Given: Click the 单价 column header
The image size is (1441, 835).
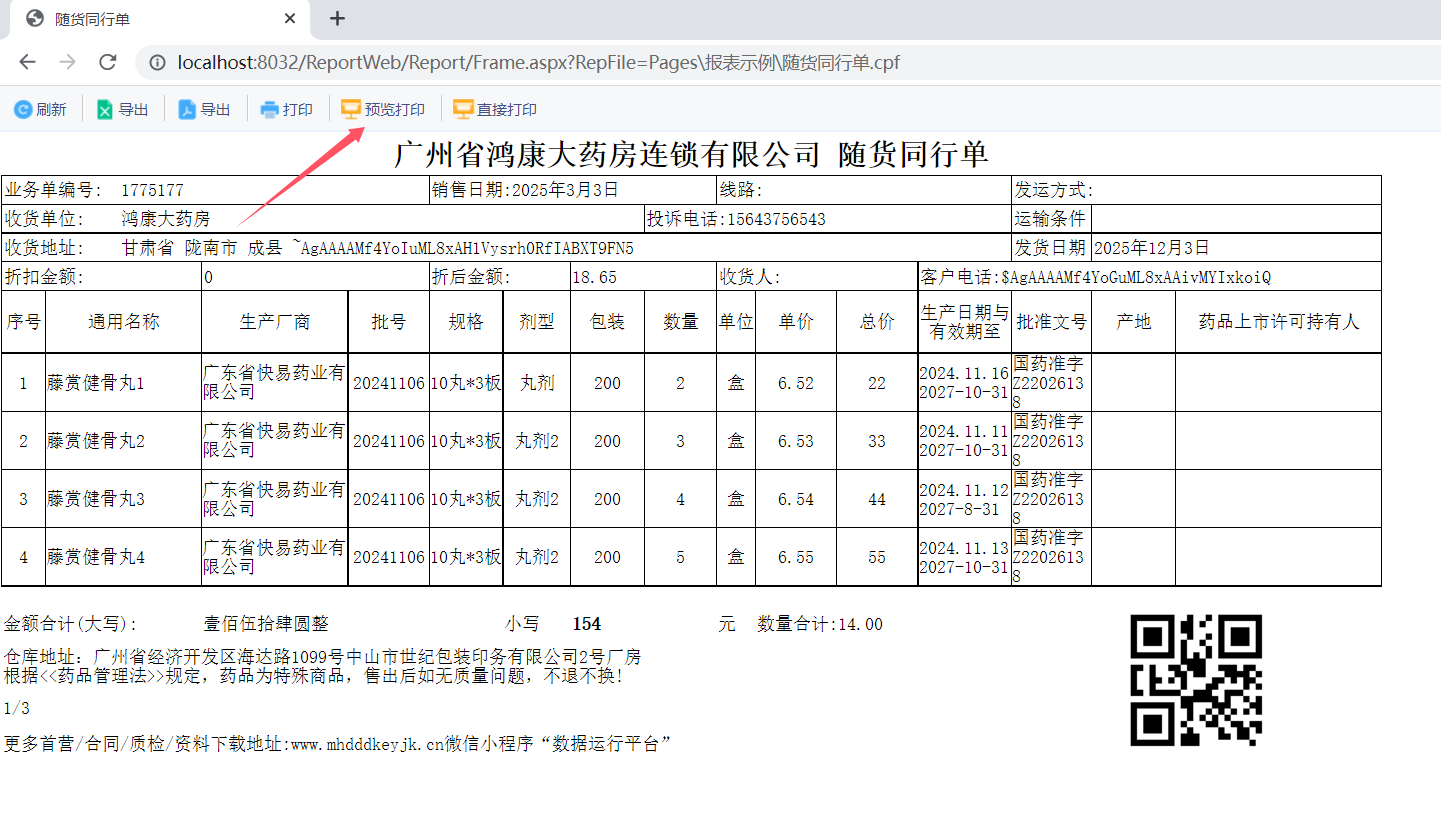Looking at the screenshot, I should (796, 322).
